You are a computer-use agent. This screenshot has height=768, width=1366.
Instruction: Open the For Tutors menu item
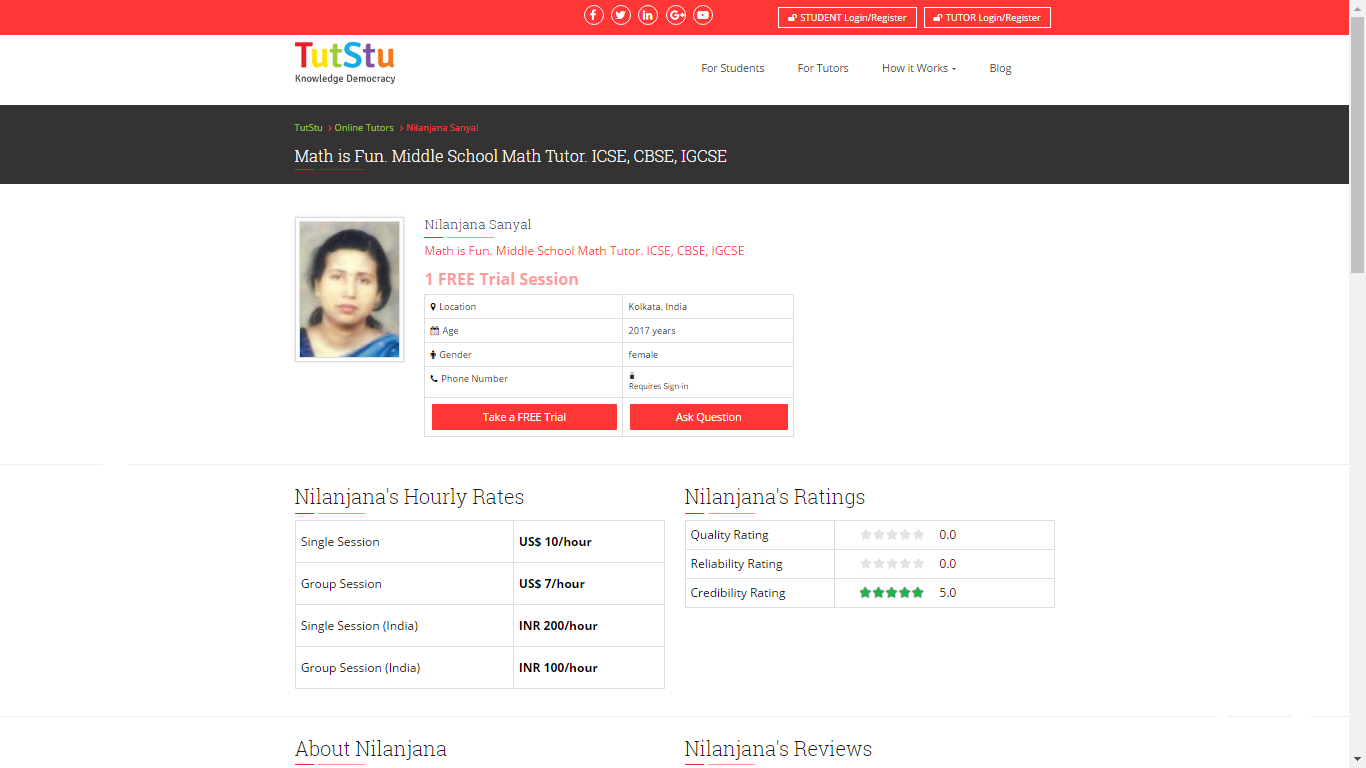822,68
